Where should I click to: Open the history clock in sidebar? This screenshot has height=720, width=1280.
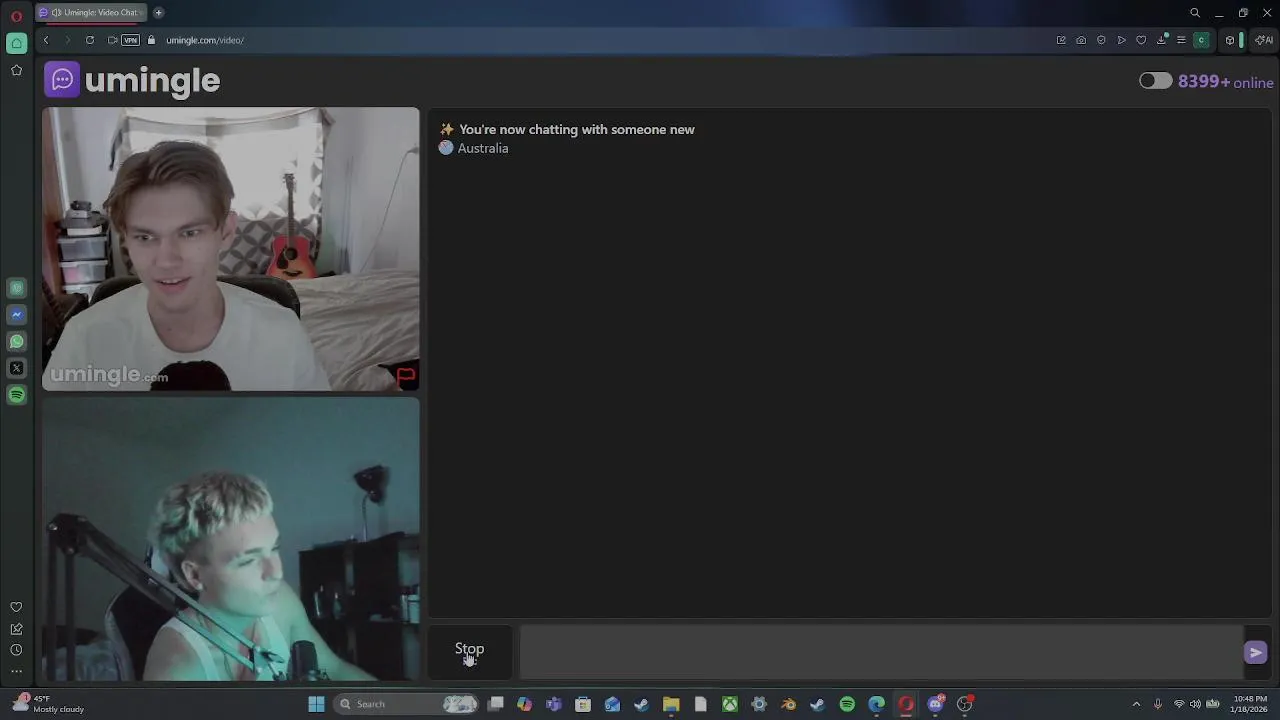tap(16, 650)
